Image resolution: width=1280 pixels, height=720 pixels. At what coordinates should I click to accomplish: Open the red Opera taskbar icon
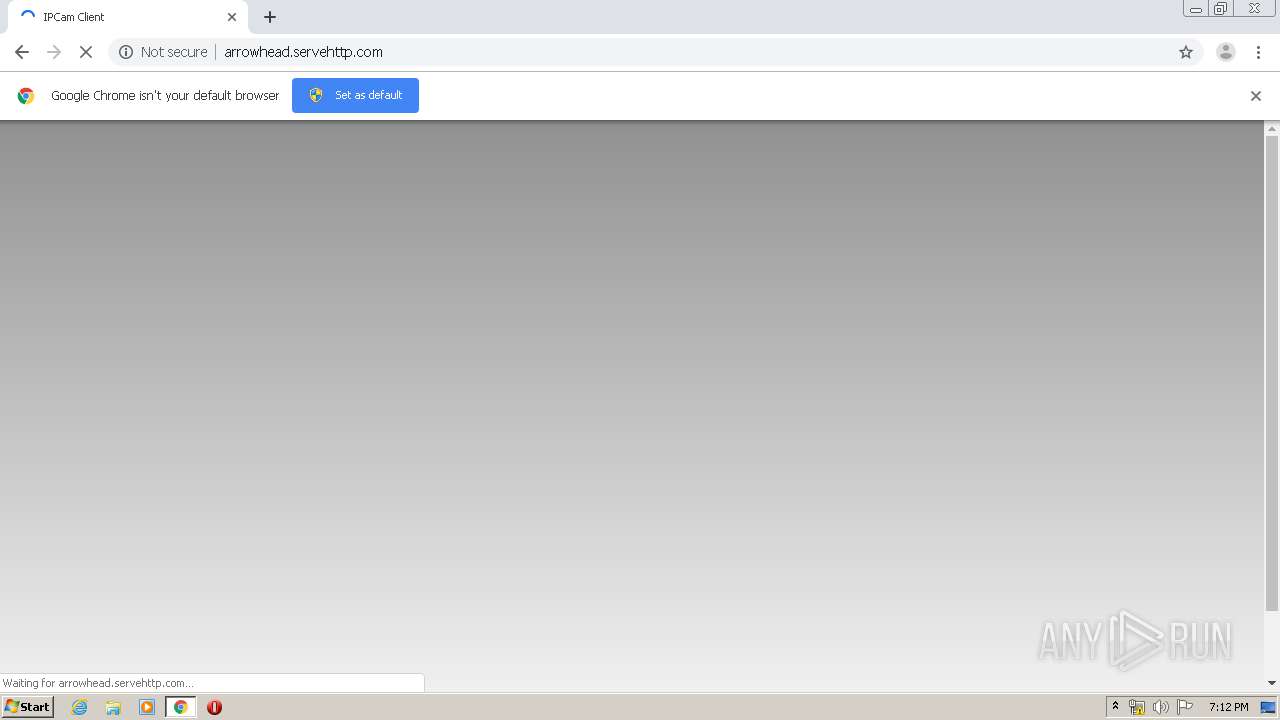pos(214,707)
